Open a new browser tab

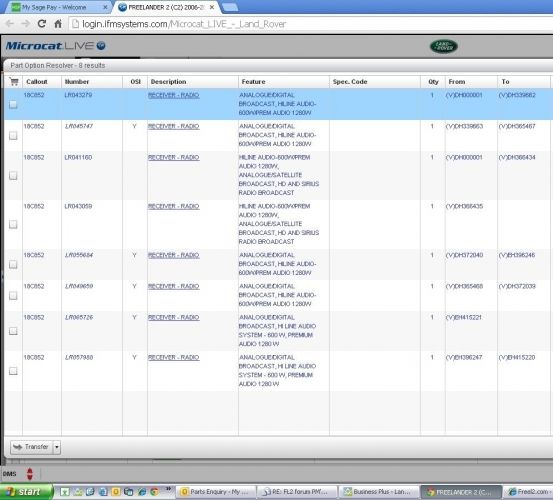[230, 7]
